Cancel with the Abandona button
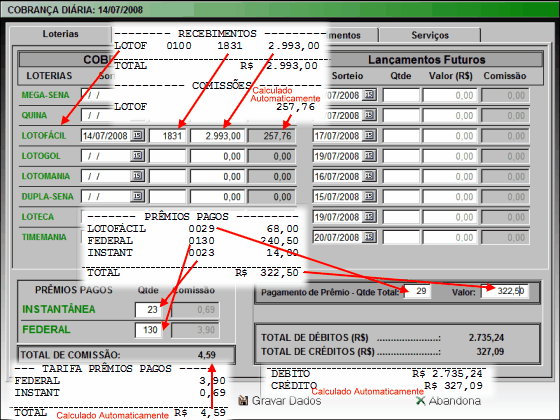The image size is (560, 420). pos(449,401)
